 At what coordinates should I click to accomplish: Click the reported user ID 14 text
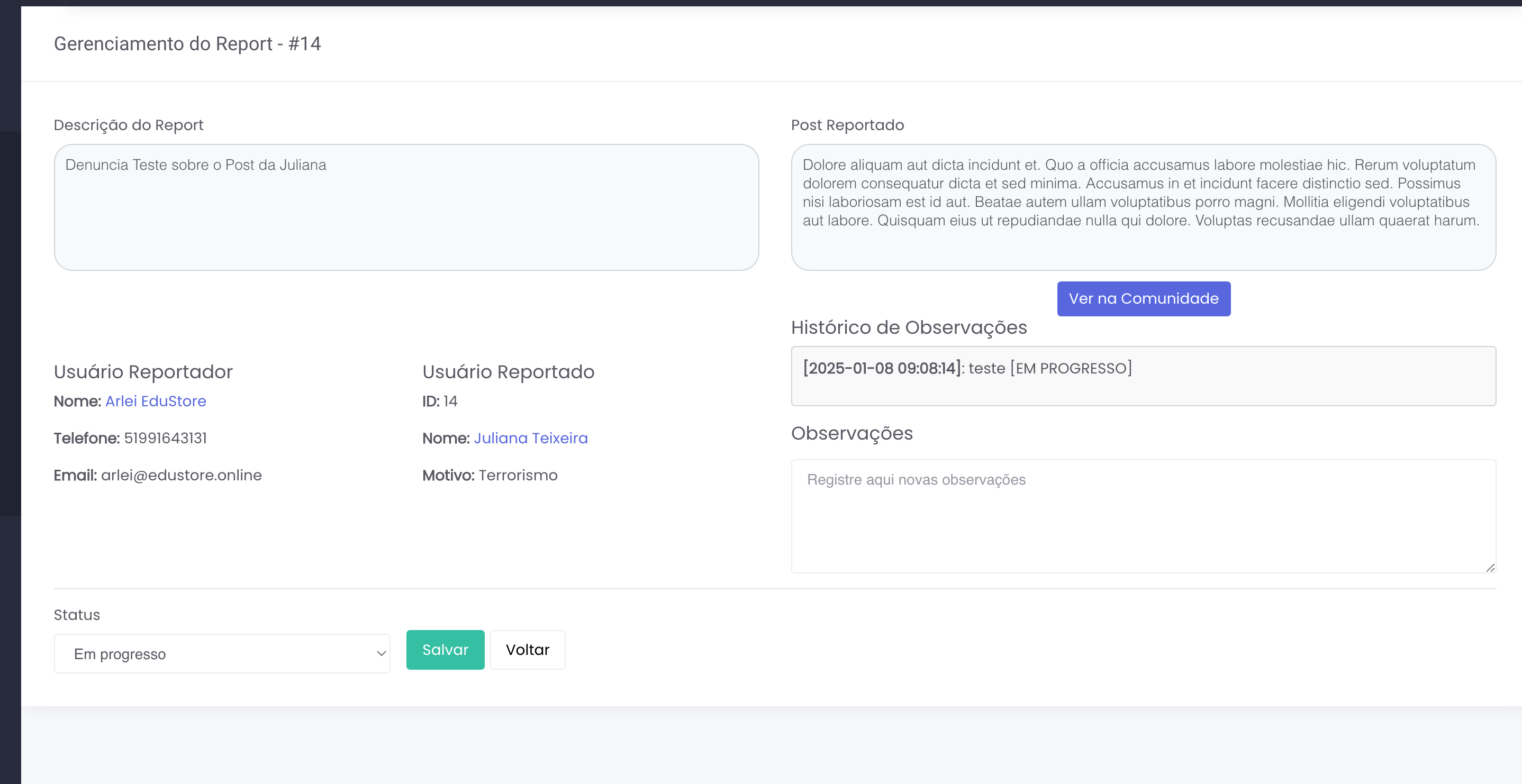coord(450,401)
